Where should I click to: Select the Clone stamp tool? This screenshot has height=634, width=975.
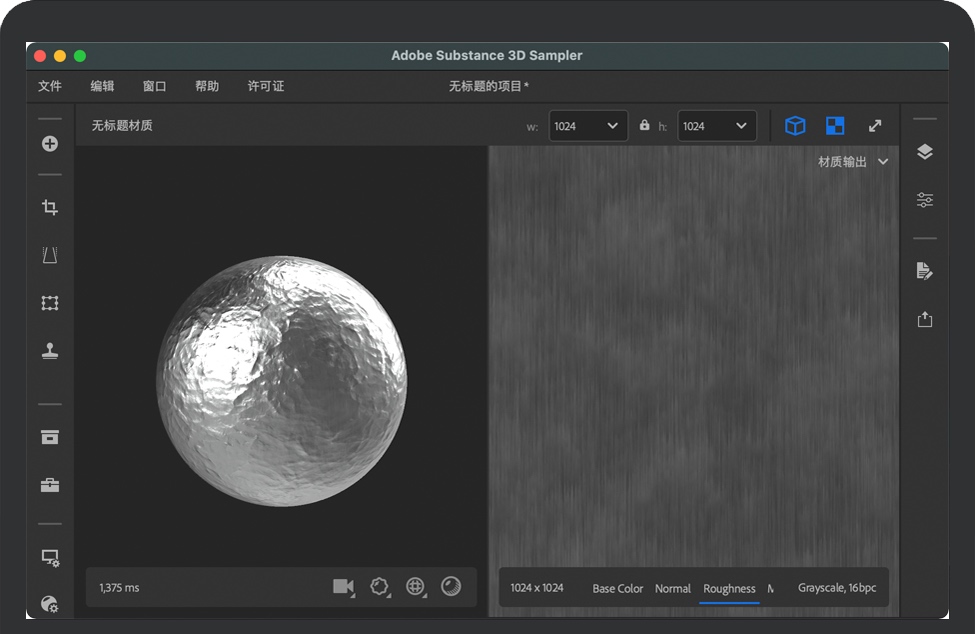click(x=50, y=351)
